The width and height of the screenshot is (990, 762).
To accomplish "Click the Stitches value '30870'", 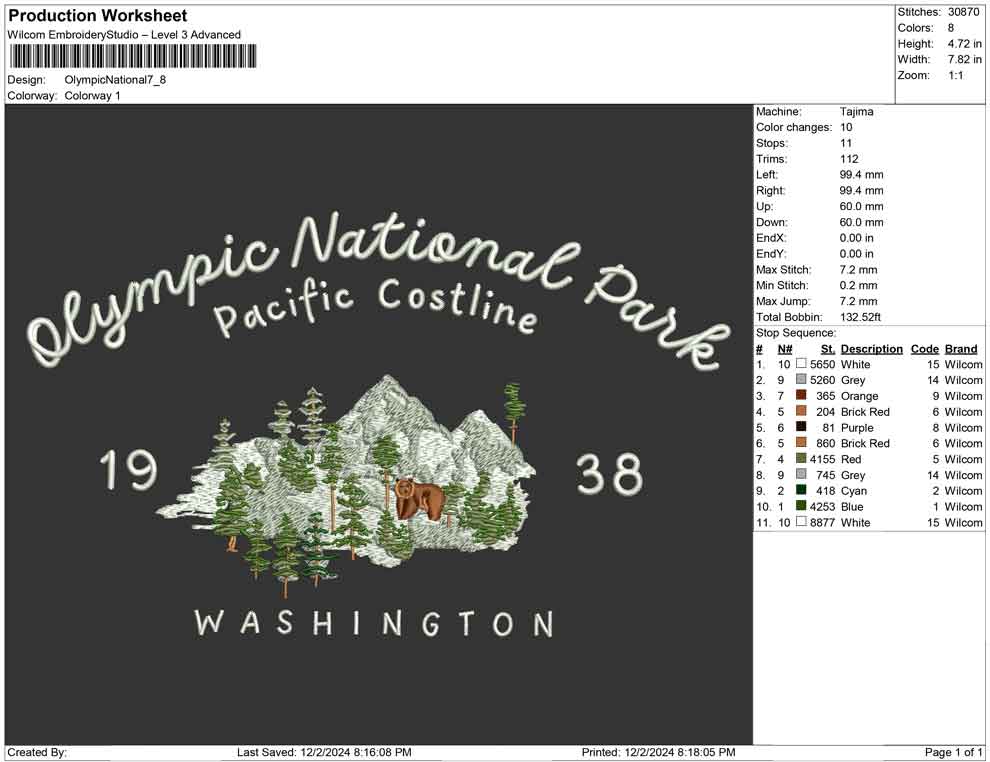I will coord(963,12).
